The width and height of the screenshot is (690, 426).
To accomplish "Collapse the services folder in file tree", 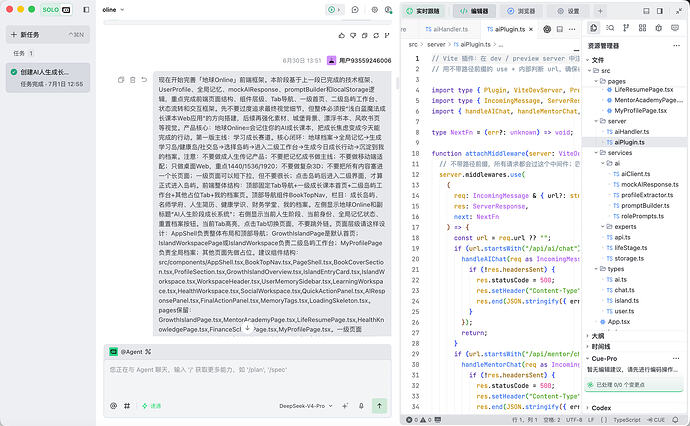I will [616, 153].
